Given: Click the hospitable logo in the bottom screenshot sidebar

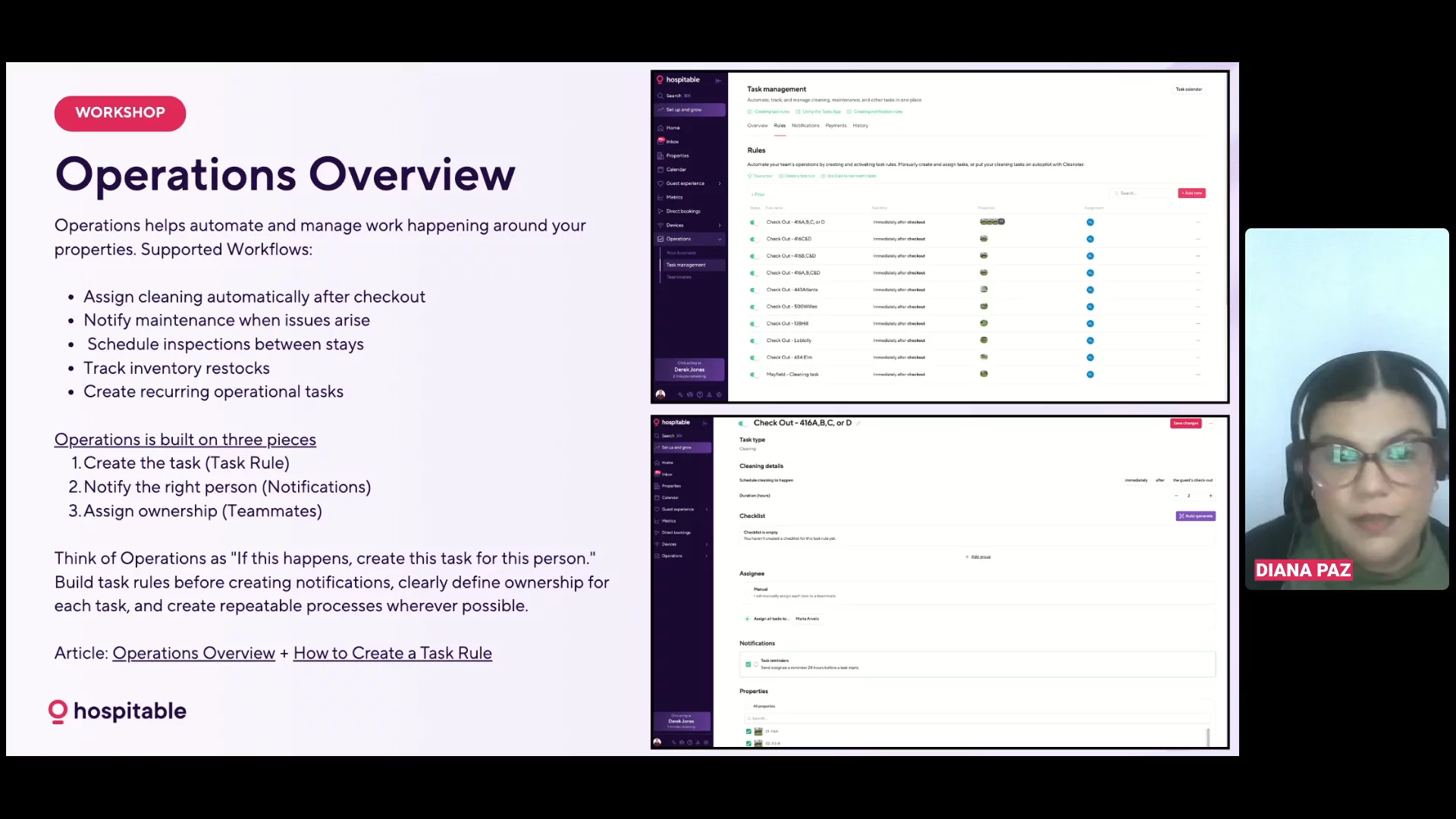Looking at the screenshot, I should tap(672, 422).
